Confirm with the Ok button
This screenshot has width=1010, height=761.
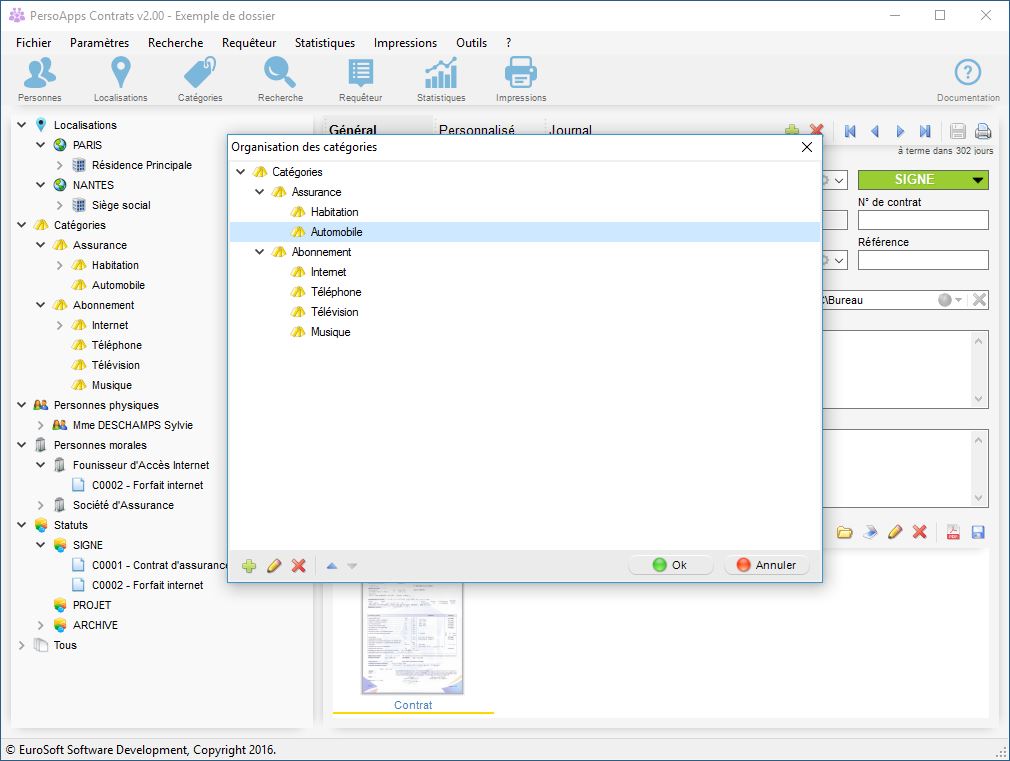click(x=670, y=565)
